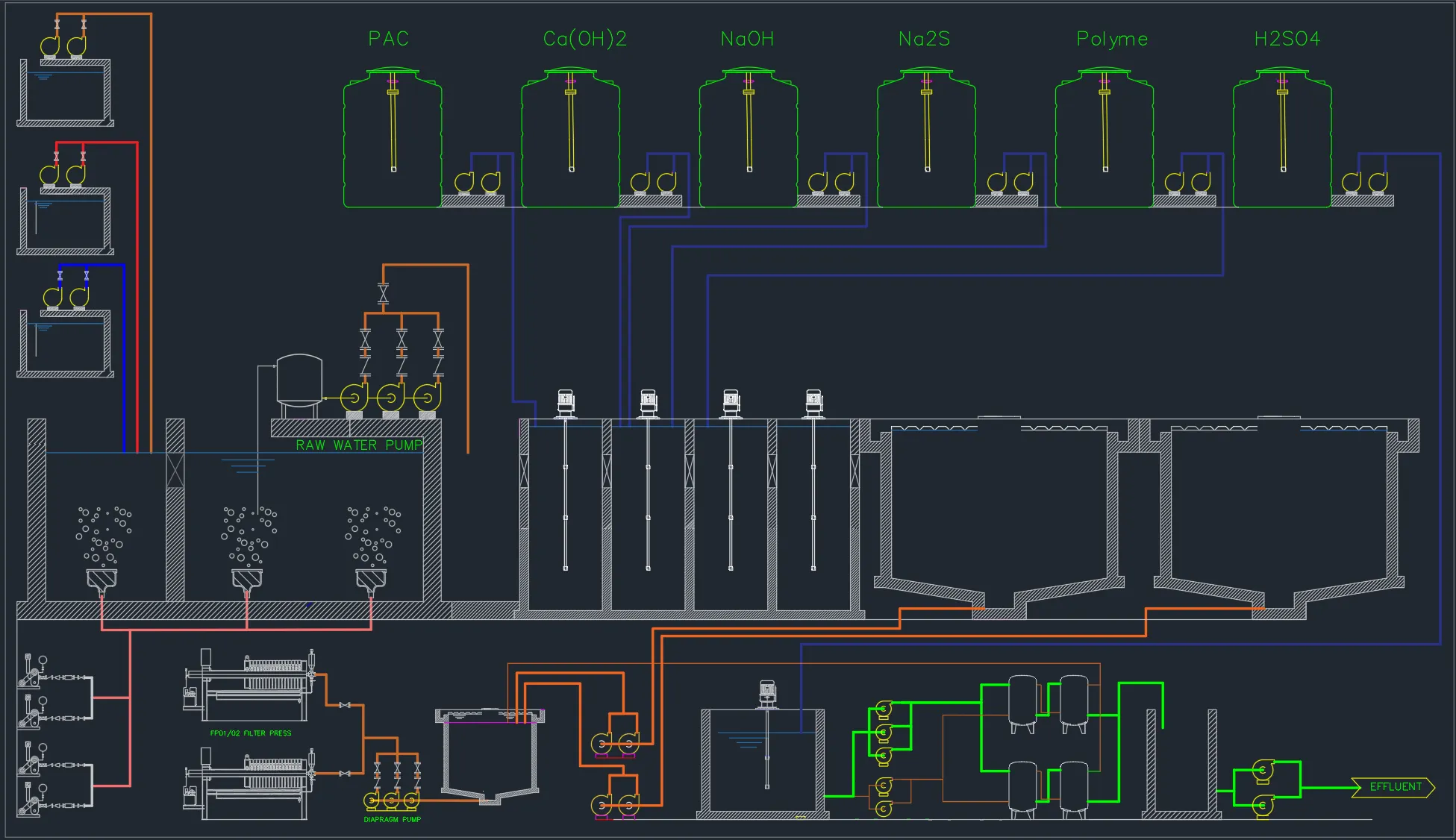Click the Polyme text label

(1112, 40)
